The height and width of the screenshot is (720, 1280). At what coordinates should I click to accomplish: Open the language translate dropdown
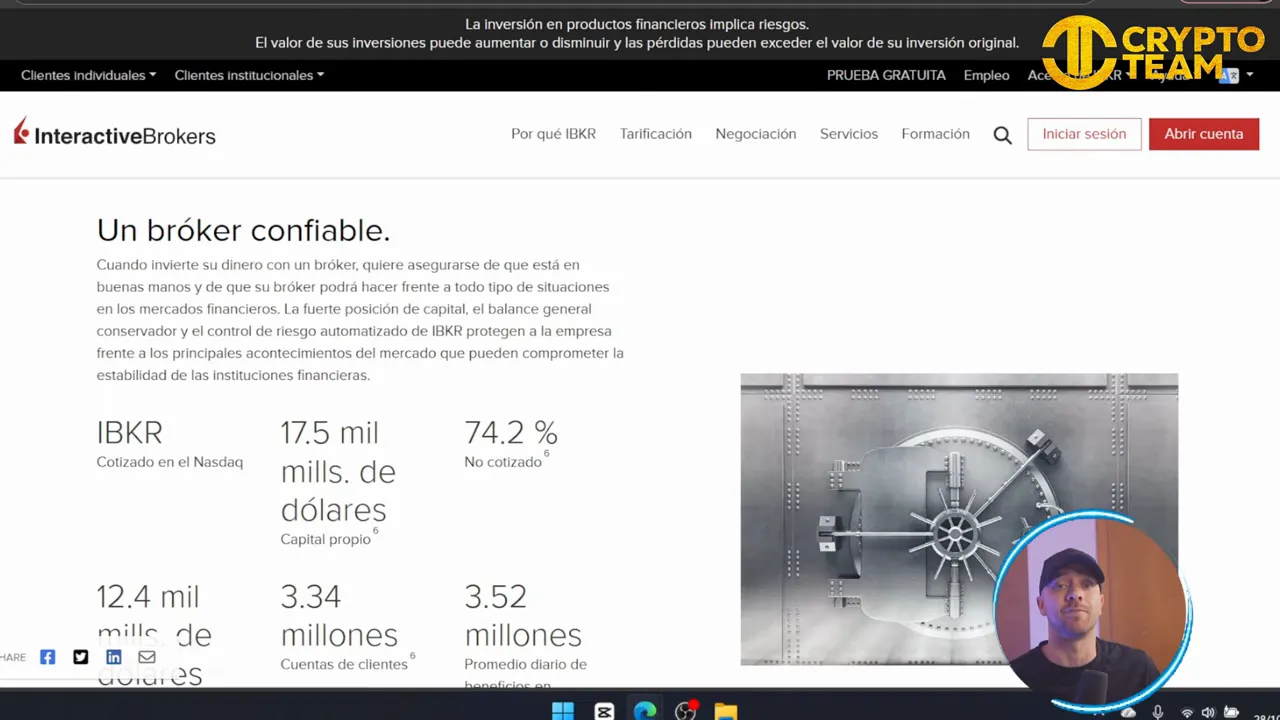coord(1235,75)
